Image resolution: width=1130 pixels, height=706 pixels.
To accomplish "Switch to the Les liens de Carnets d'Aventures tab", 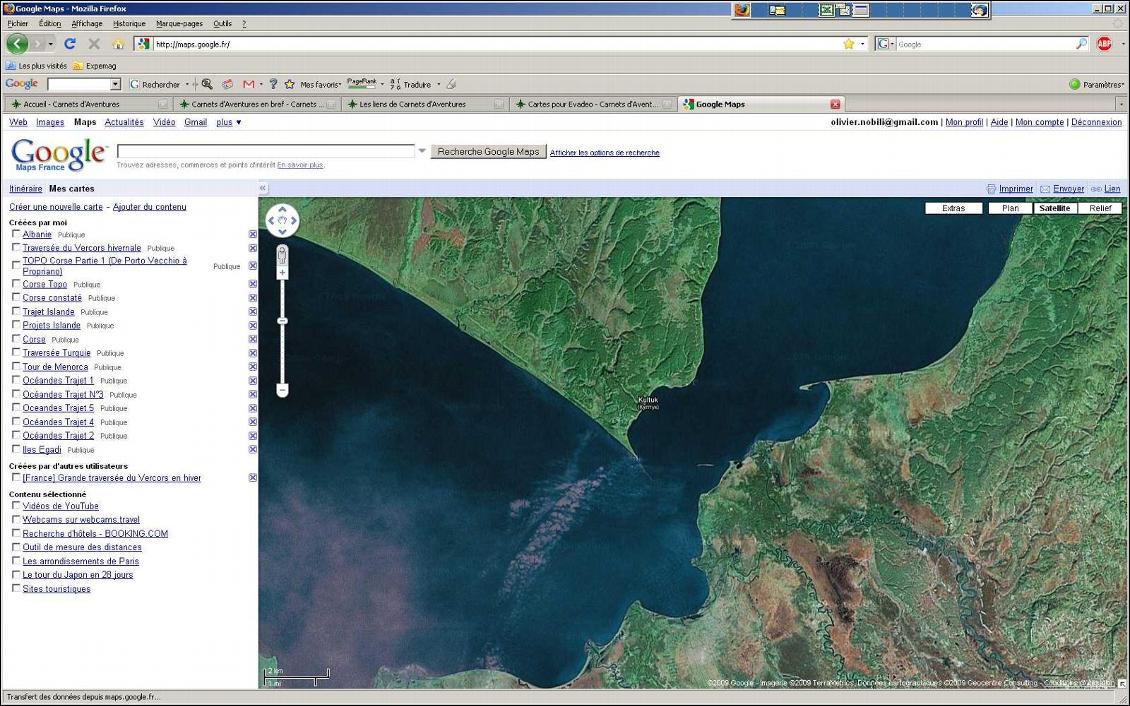I will [x=424, y=104].
